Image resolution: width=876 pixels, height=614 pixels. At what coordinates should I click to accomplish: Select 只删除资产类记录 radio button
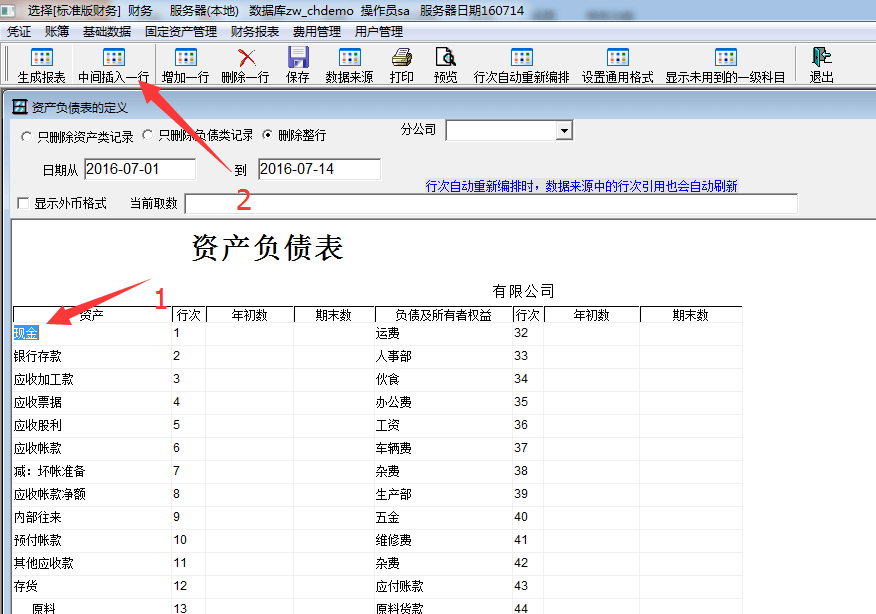coord(26,136)
